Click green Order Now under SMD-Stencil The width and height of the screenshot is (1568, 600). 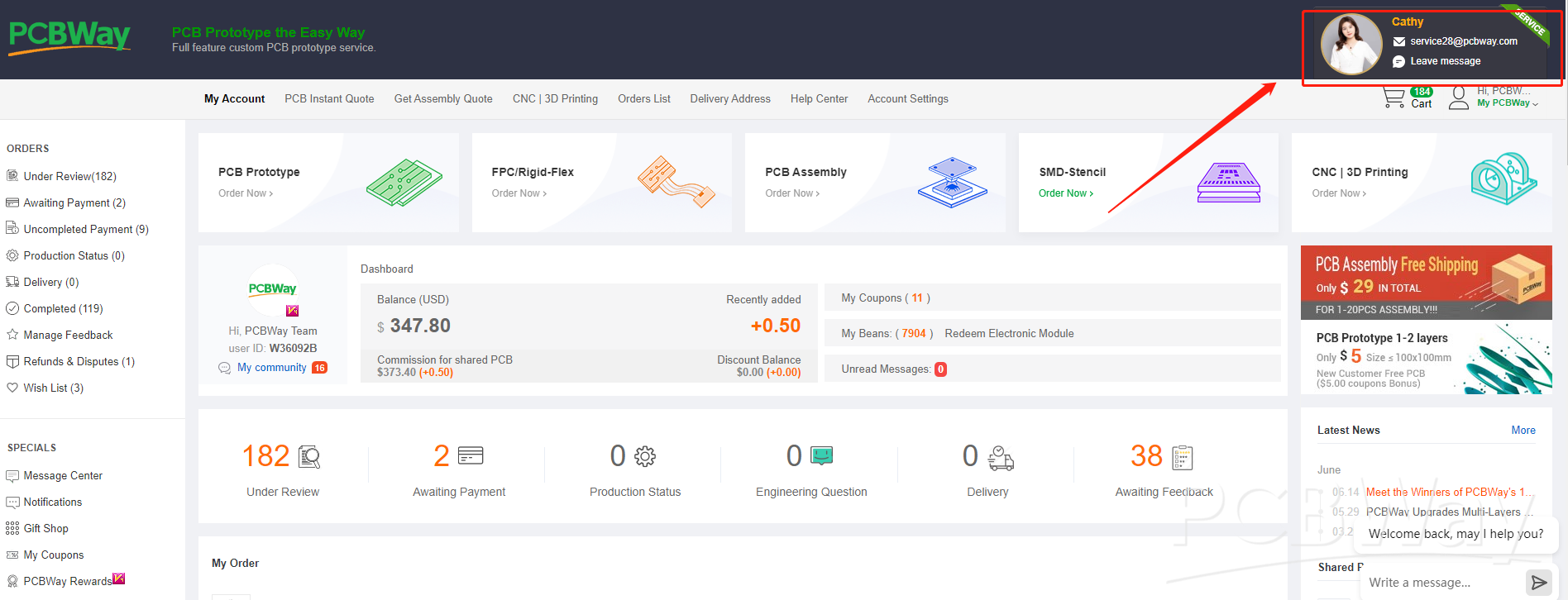(1066, 193)
